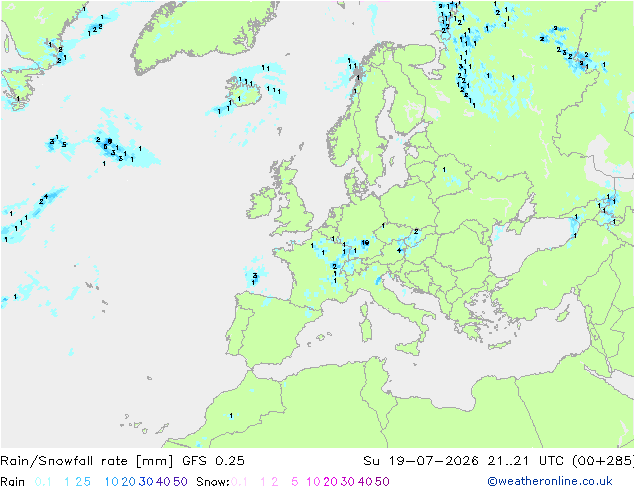Click the '19' rainfall value over Germany
Viewport: 634px width, 490px height.
click(x=365, y=243)
